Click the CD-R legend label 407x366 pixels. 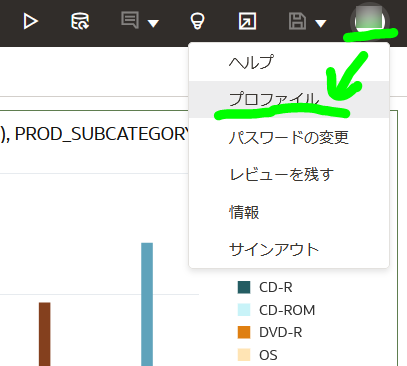tap(276, 287)
